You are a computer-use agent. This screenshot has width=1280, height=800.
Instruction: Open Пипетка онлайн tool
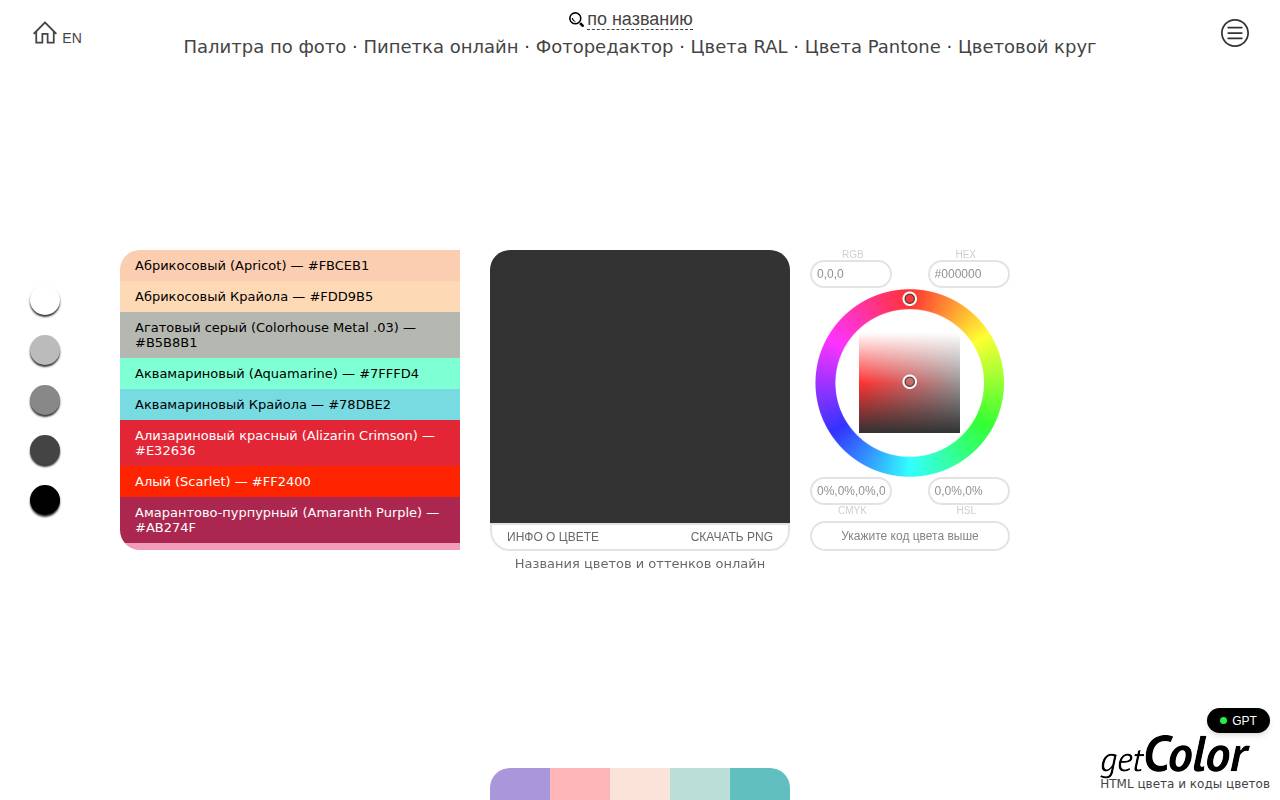coord(441,47)
